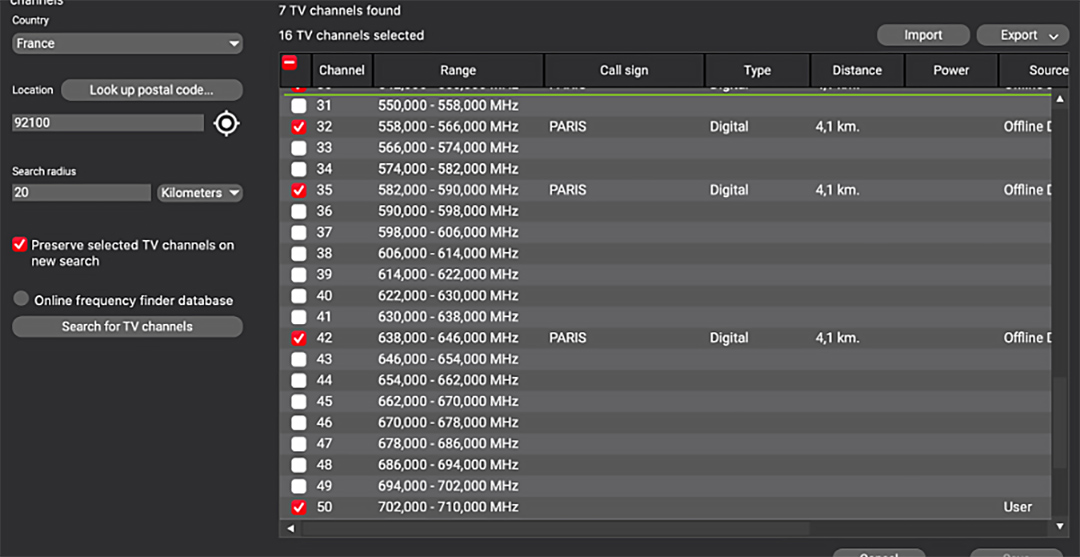Uncheck the channel 42 checkbox

click(x=298, y=338)
